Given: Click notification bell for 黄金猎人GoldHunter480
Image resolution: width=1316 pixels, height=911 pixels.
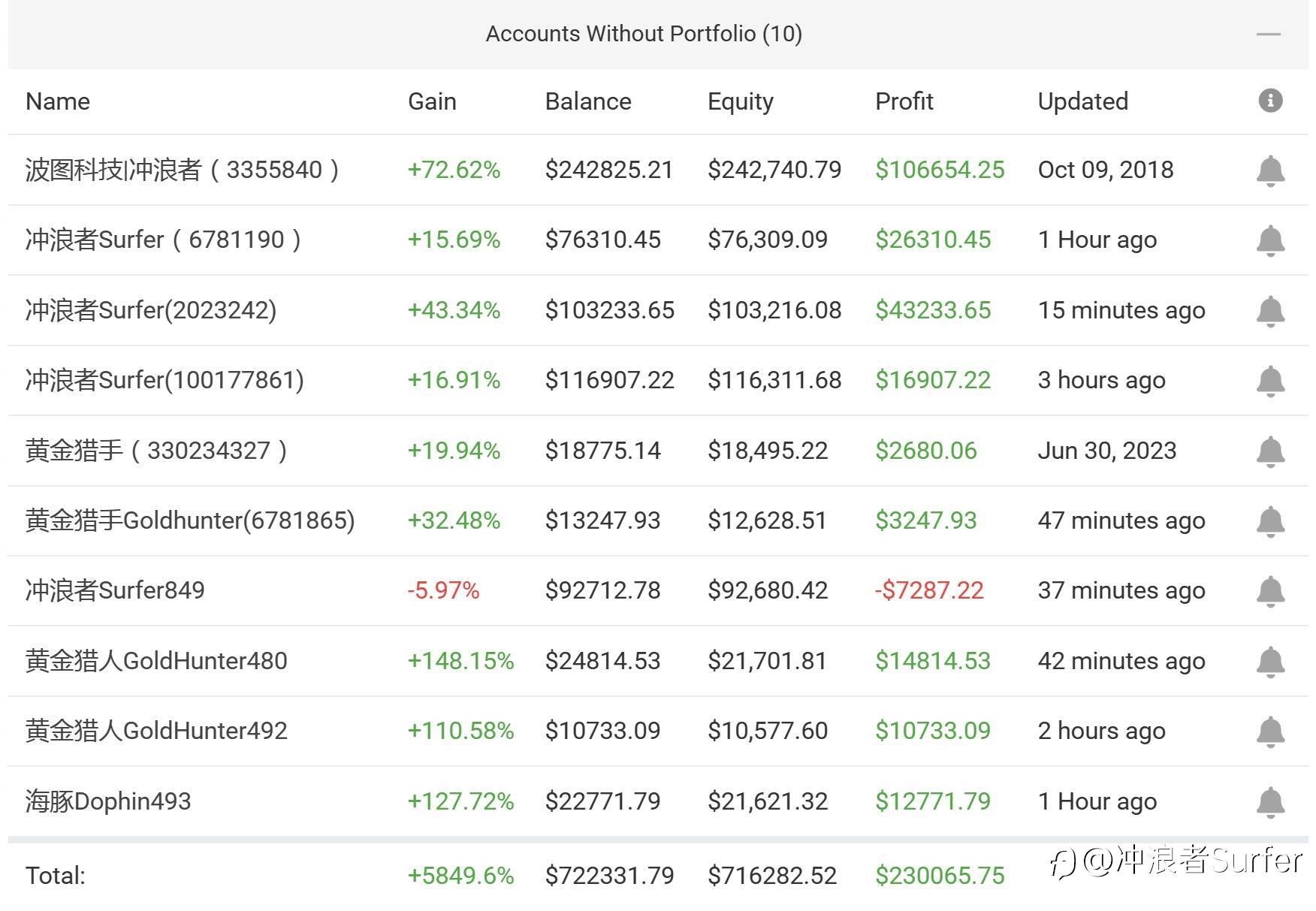Looking at the screenshot, I should coord(1270,661).
